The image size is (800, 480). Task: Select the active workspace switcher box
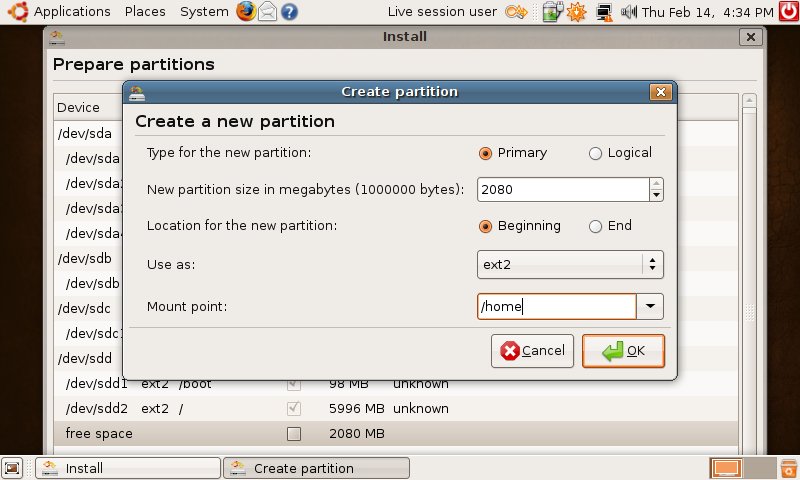[x=727, y=468]
